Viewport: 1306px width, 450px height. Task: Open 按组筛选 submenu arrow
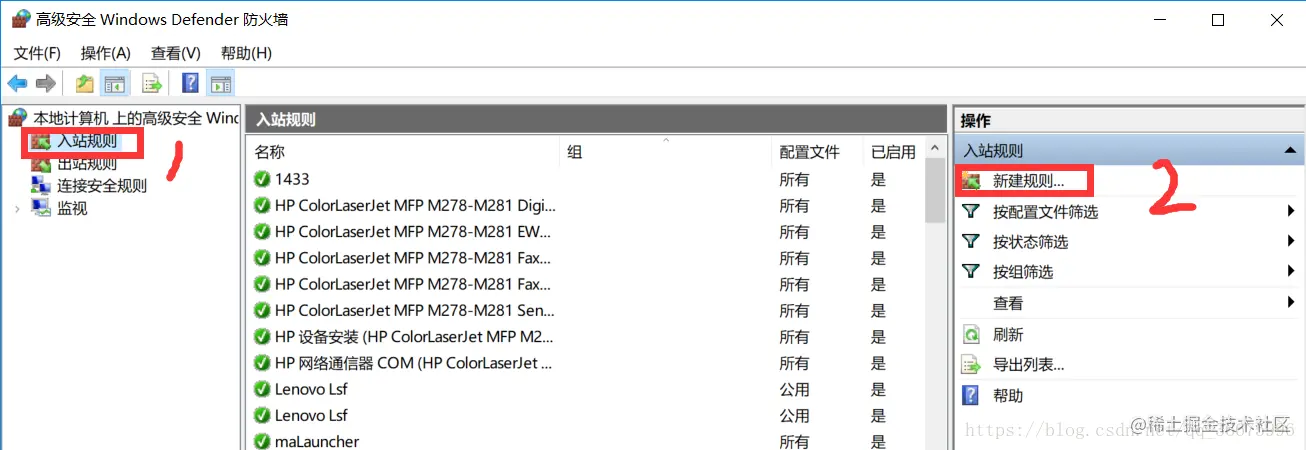click(x=1291, y=271)
